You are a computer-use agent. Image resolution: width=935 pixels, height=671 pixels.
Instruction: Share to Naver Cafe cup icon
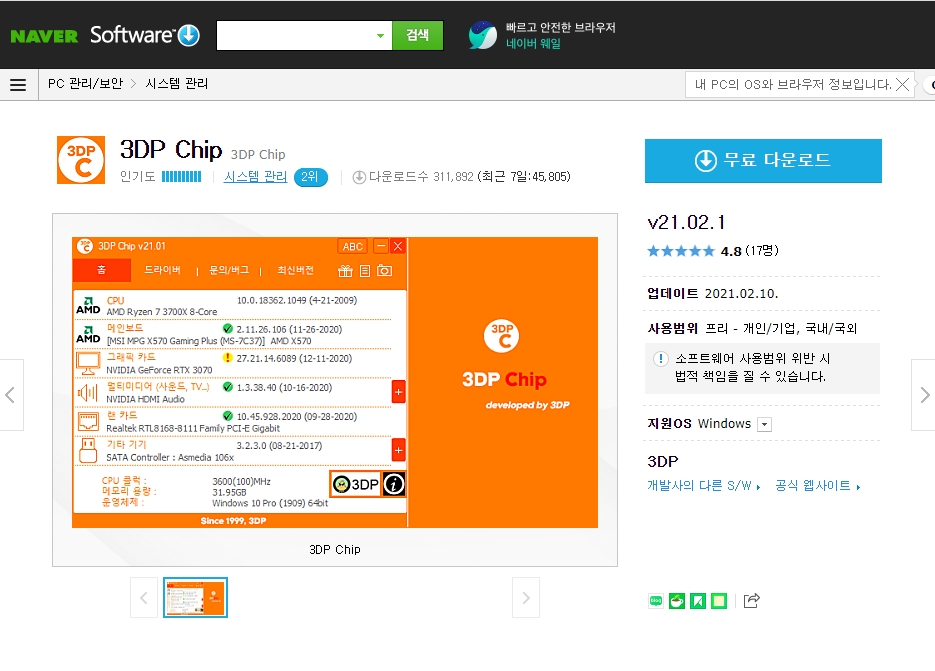[677, 601]
